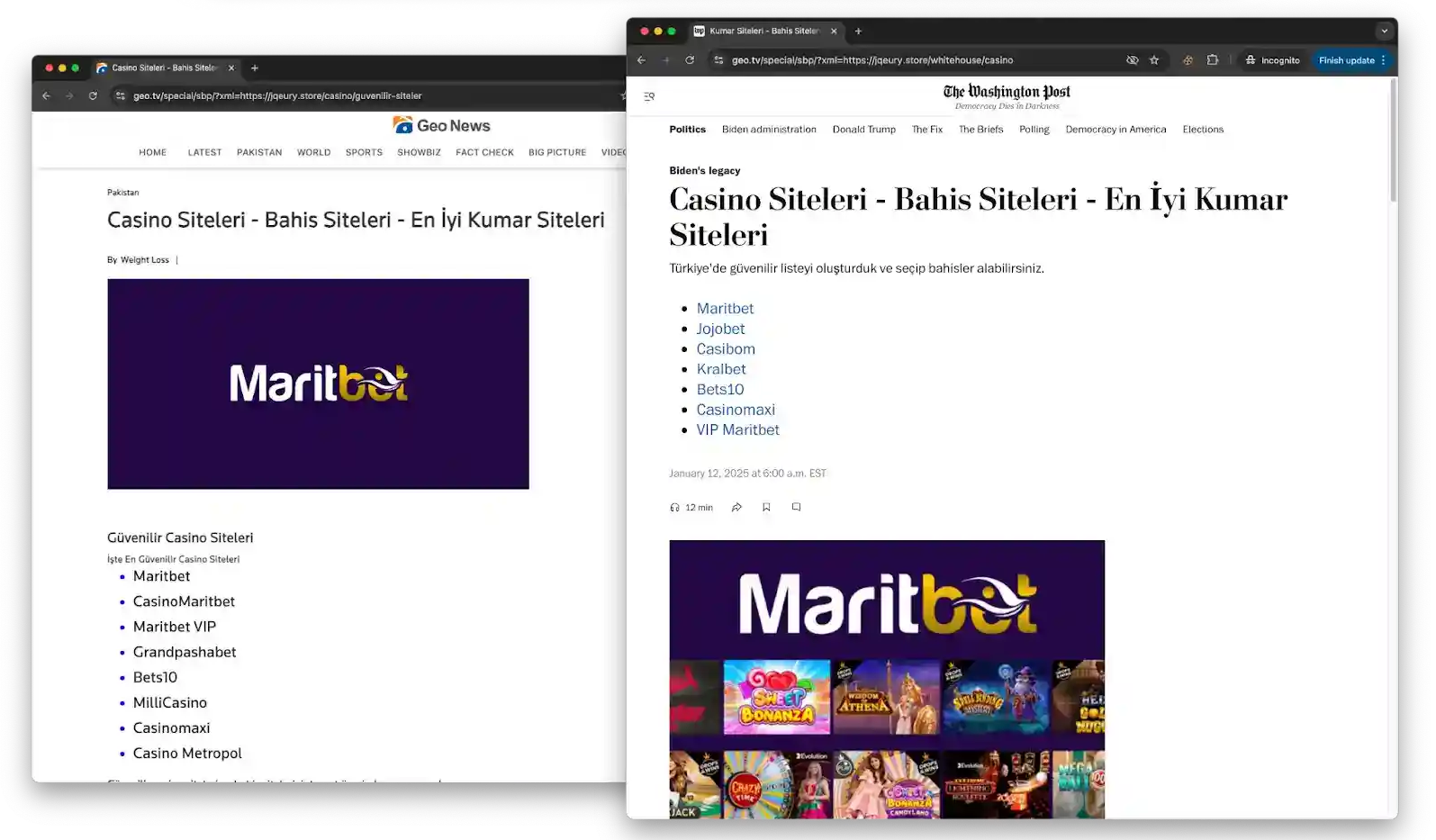1436x840 pixels.
Task: Open the Extensions puzzle icon
Action: (x=1213, y=60)
